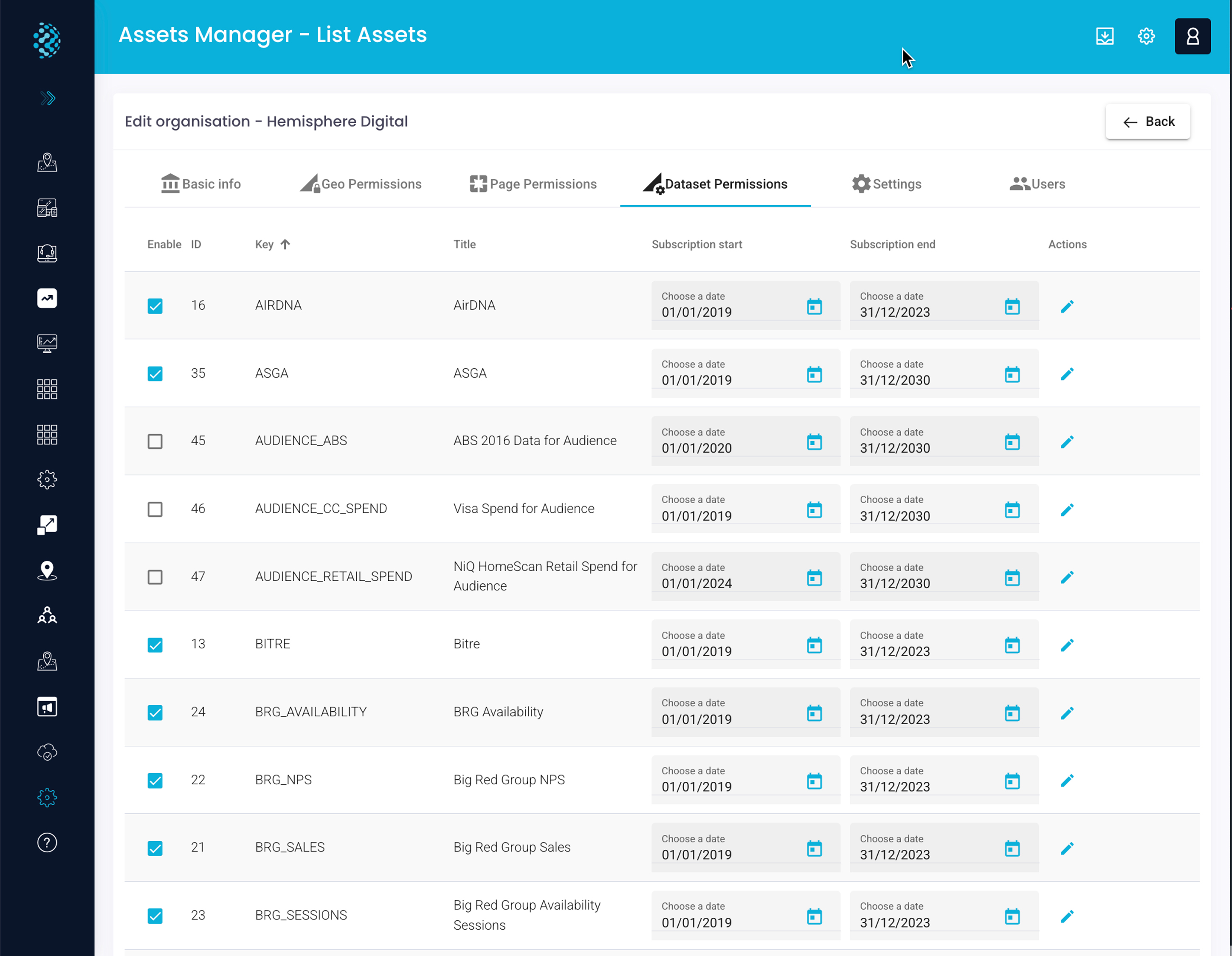
Task: Enable the AUDIENCE_ABS dataset checkbox
Action: click(155, 441)
